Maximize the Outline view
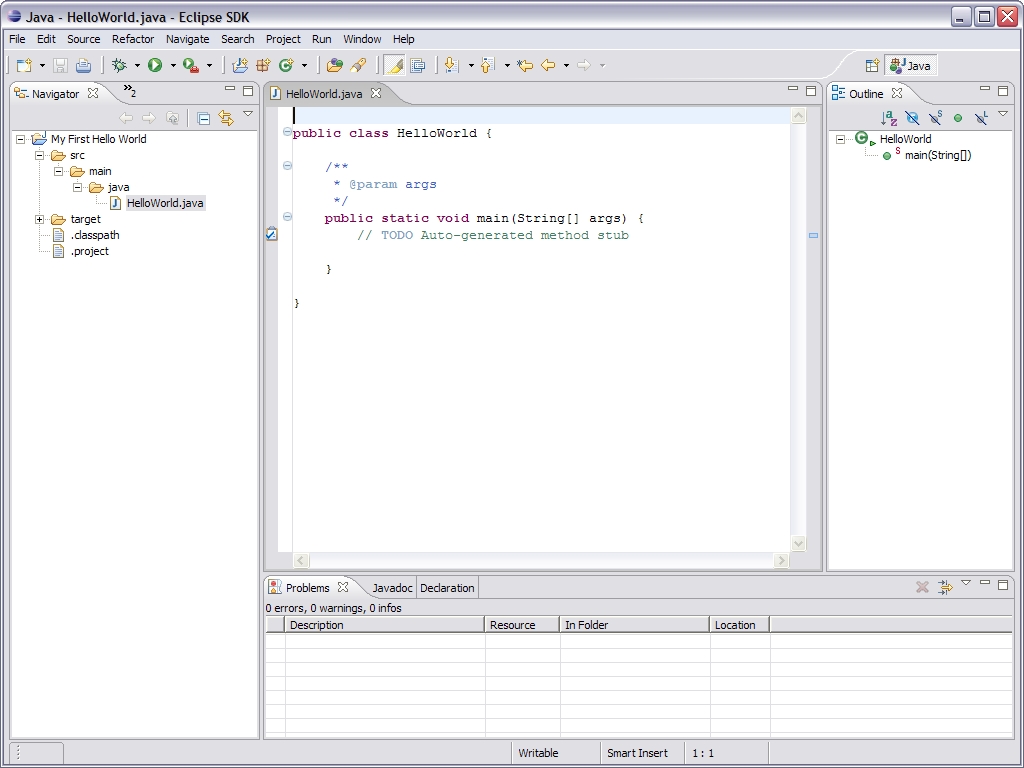 tap(1003, 91)
